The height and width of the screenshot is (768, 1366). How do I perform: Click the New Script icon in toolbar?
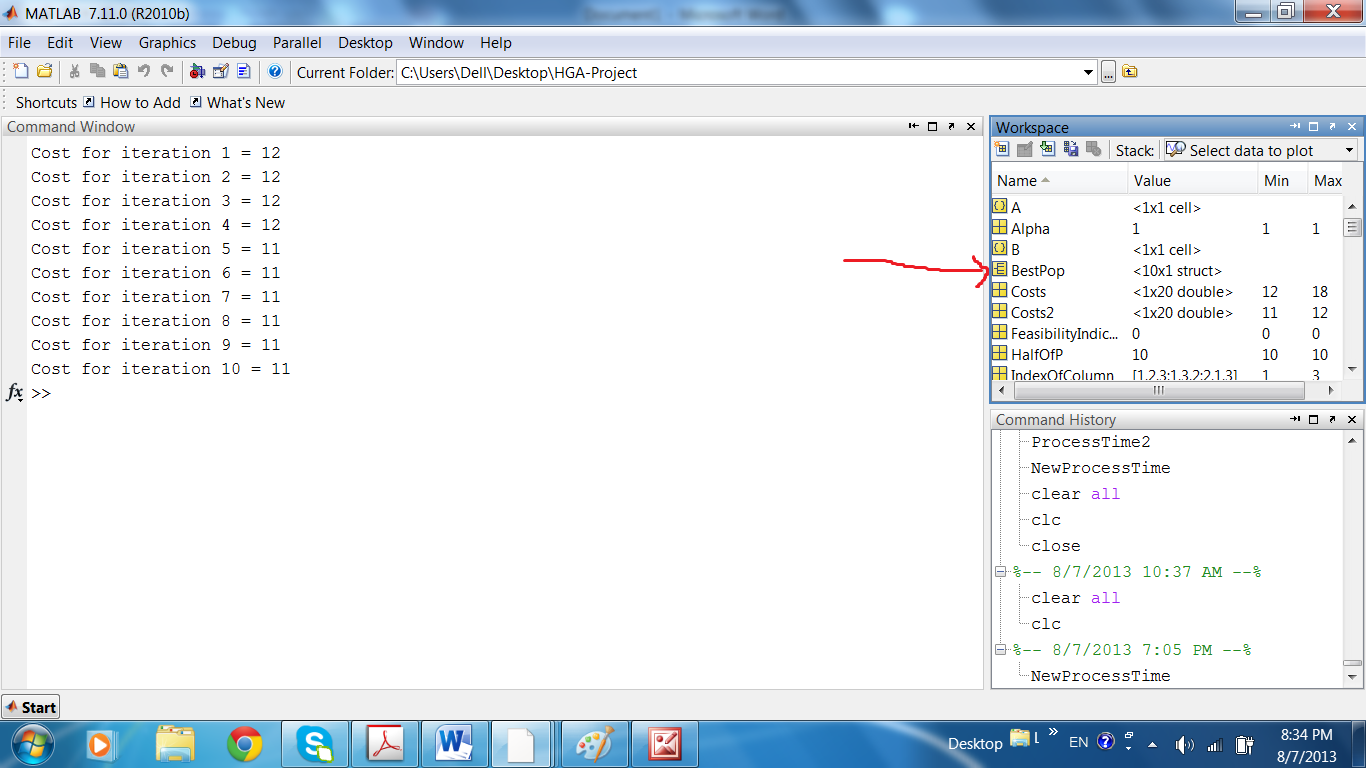[20, 71]
